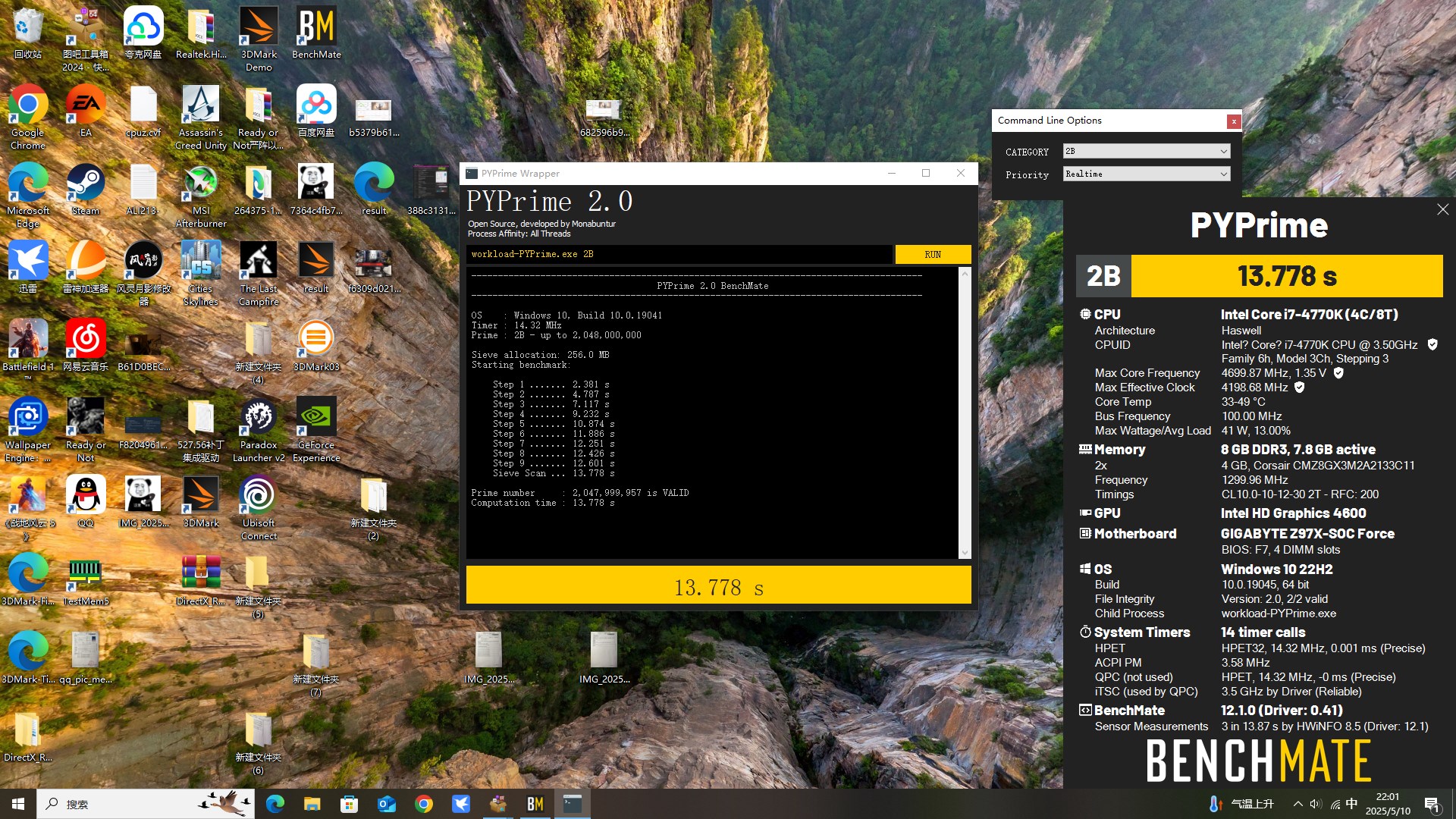Open the Priority dropdown set to Realtime

(x=1146, y=174)
